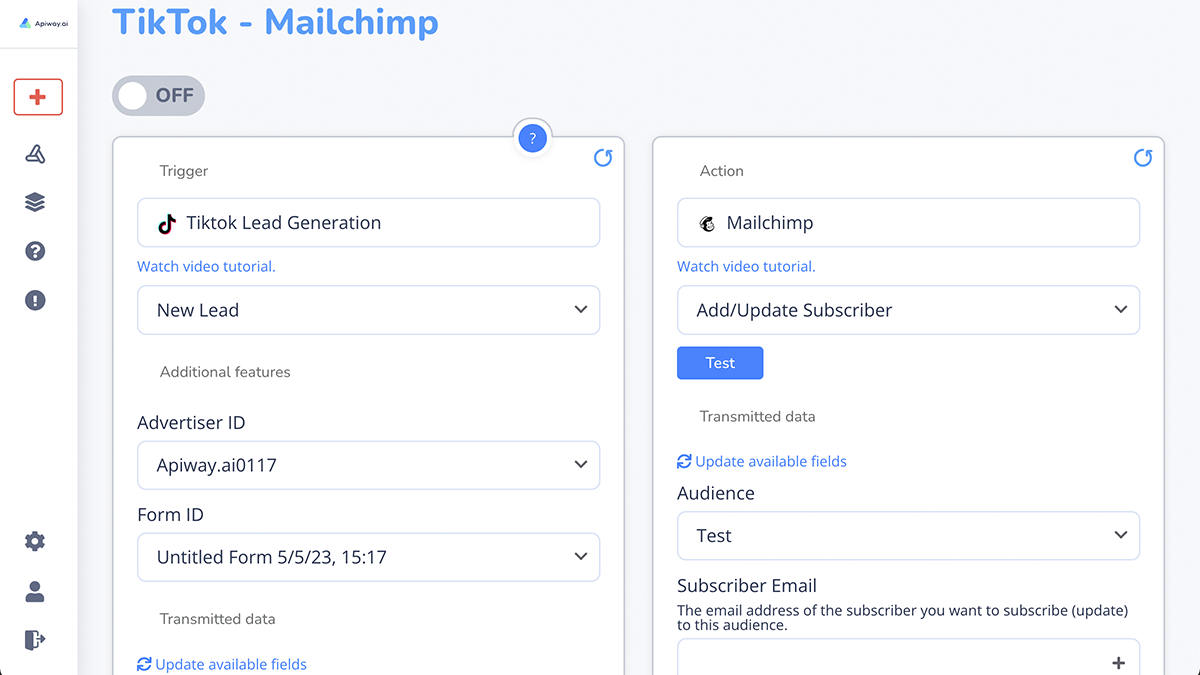Image resolution: width=1200 pixels, height=675 pixels.
Task: Click the blue Test button
Action: (x=720, y=363)
